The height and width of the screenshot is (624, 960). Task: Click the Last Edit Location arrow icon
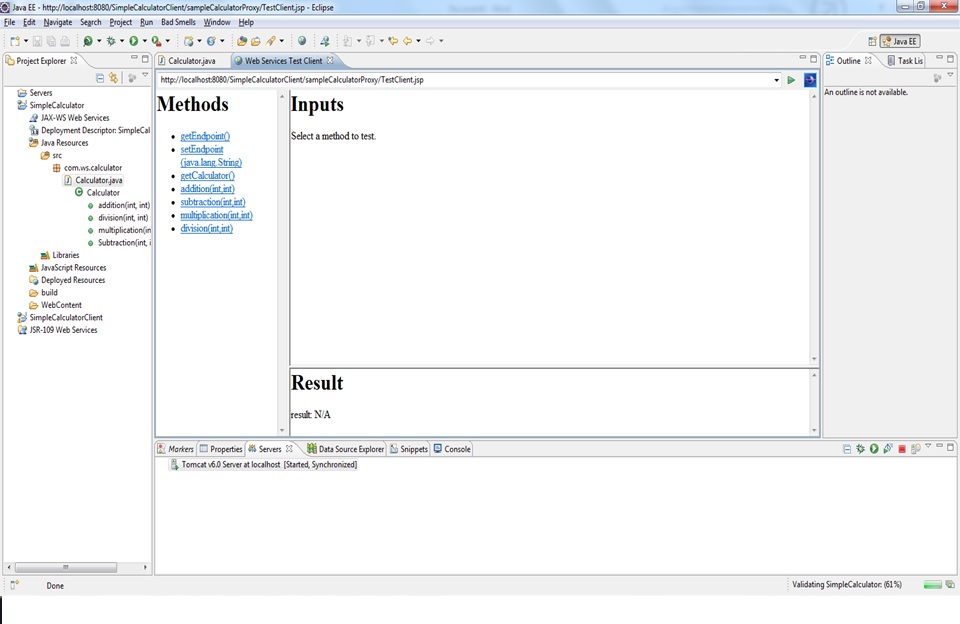tap(393, 41)
